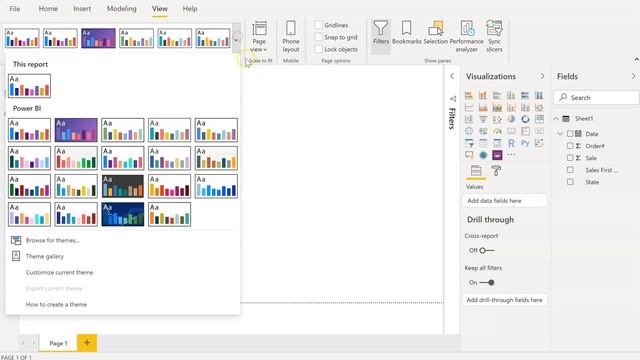
Task: Click Browse for themes option
Action: coord(52,240)
